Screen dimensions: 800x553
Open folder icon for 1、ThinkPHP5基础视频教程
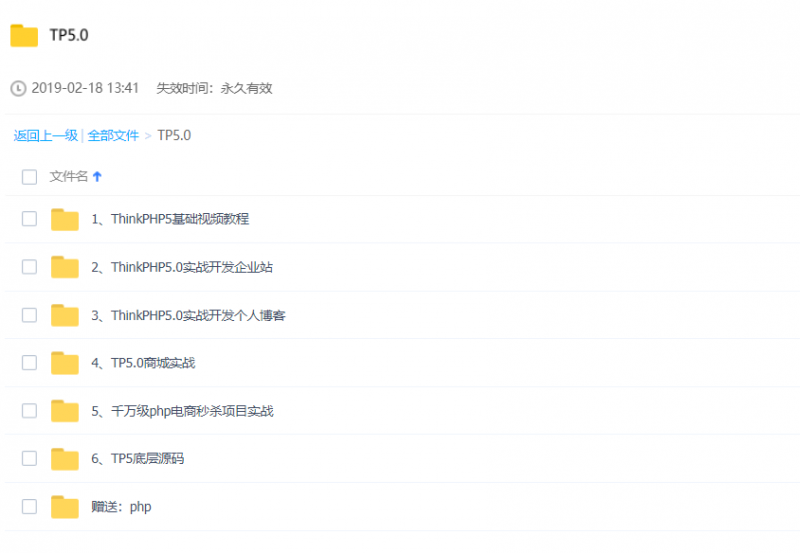(x=65, y=219)
